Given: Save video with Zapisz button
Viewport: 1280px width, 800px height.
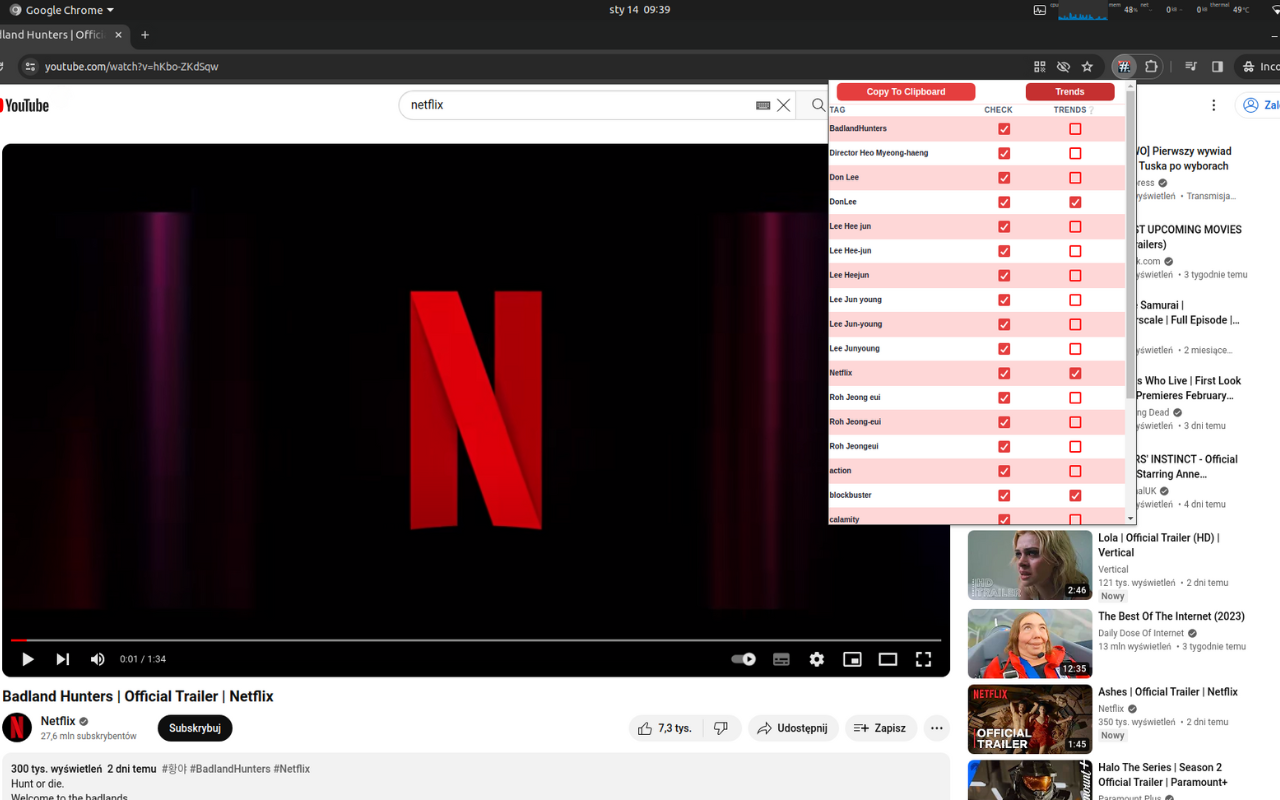Looking at the screenshot, I should [881, 728].
